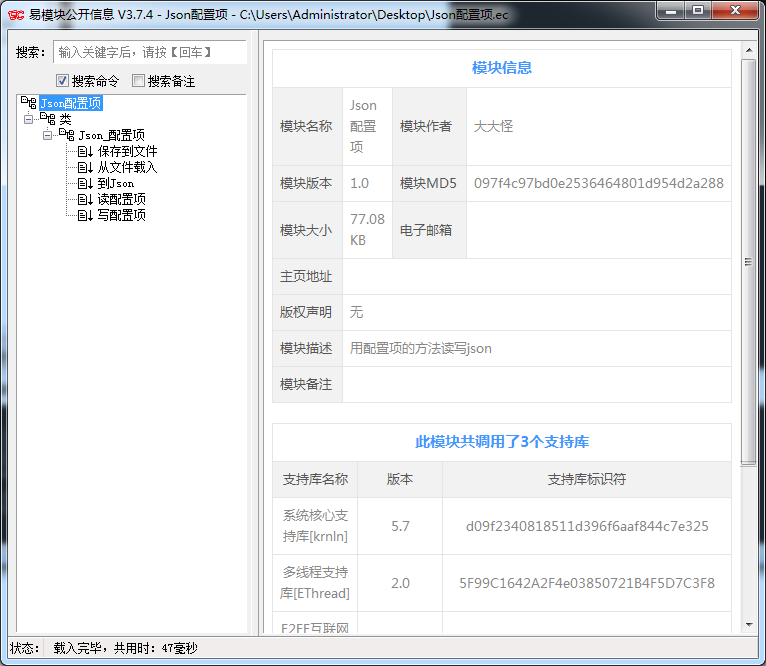Click the 支持库标识符 column header

coord(587,479)
